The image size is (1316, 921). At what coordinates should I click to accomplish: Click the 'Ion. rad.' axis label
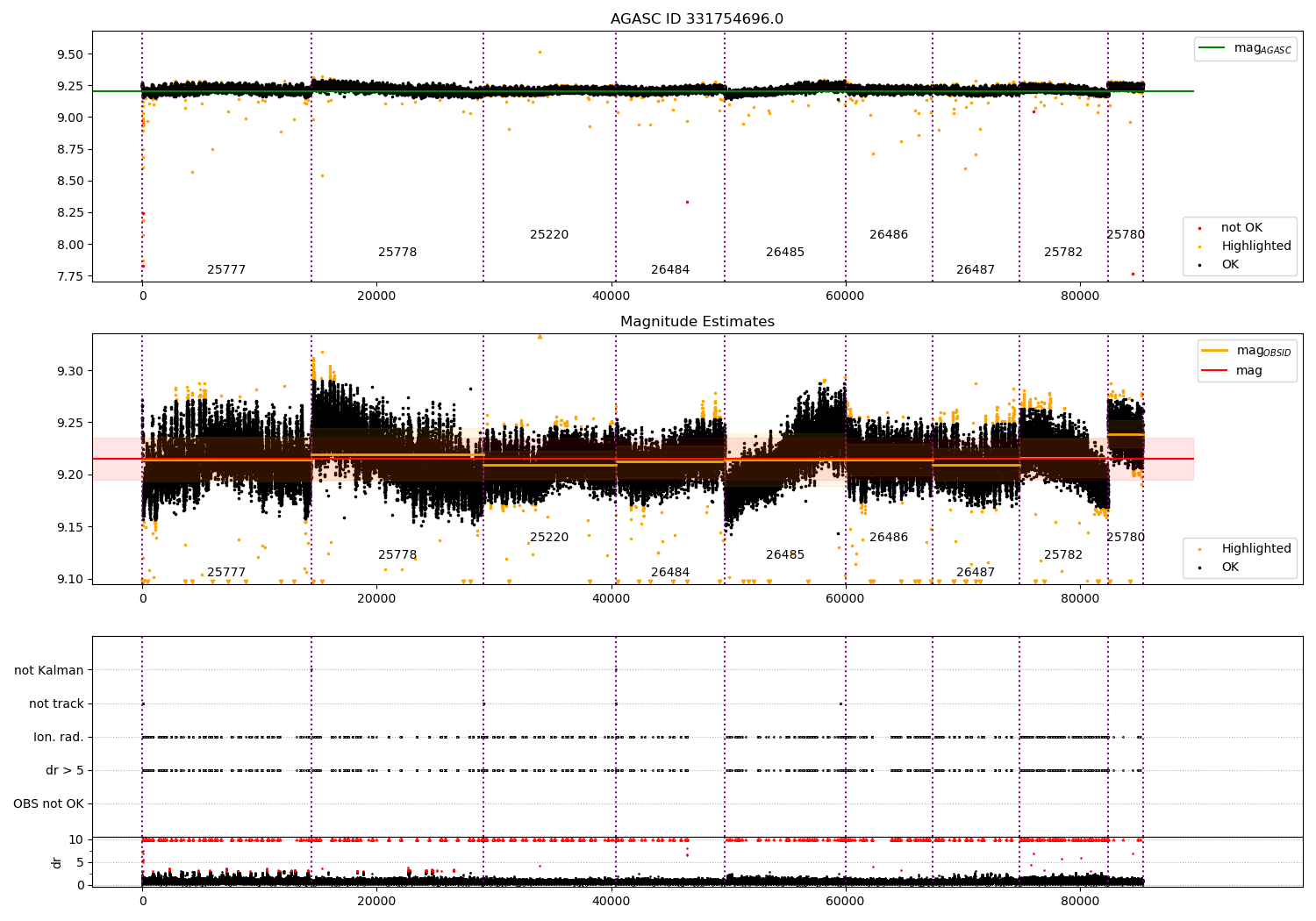point(59,737)
